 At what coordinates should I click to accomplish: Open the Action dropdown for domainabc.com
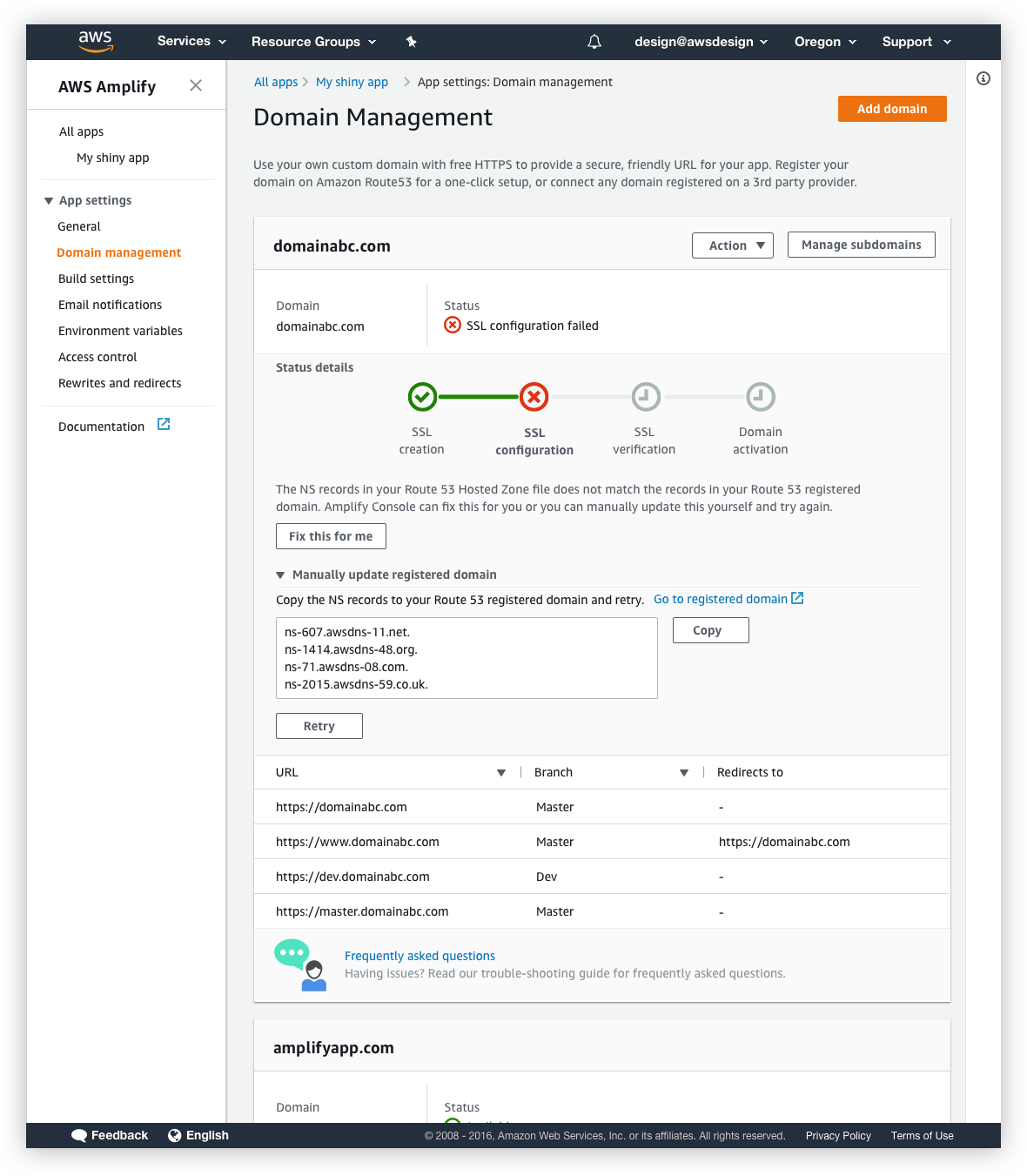[x=733, y=245]
